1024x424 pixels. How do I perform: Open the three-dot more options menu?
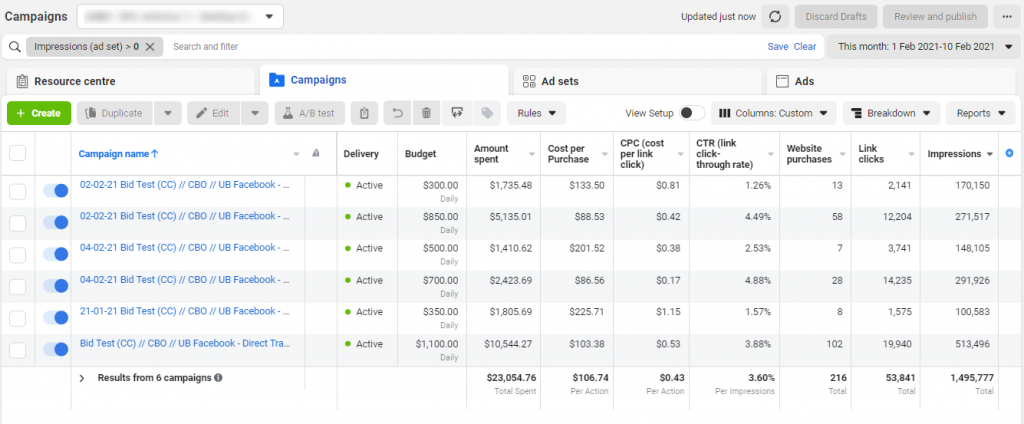coord(1005,17)
